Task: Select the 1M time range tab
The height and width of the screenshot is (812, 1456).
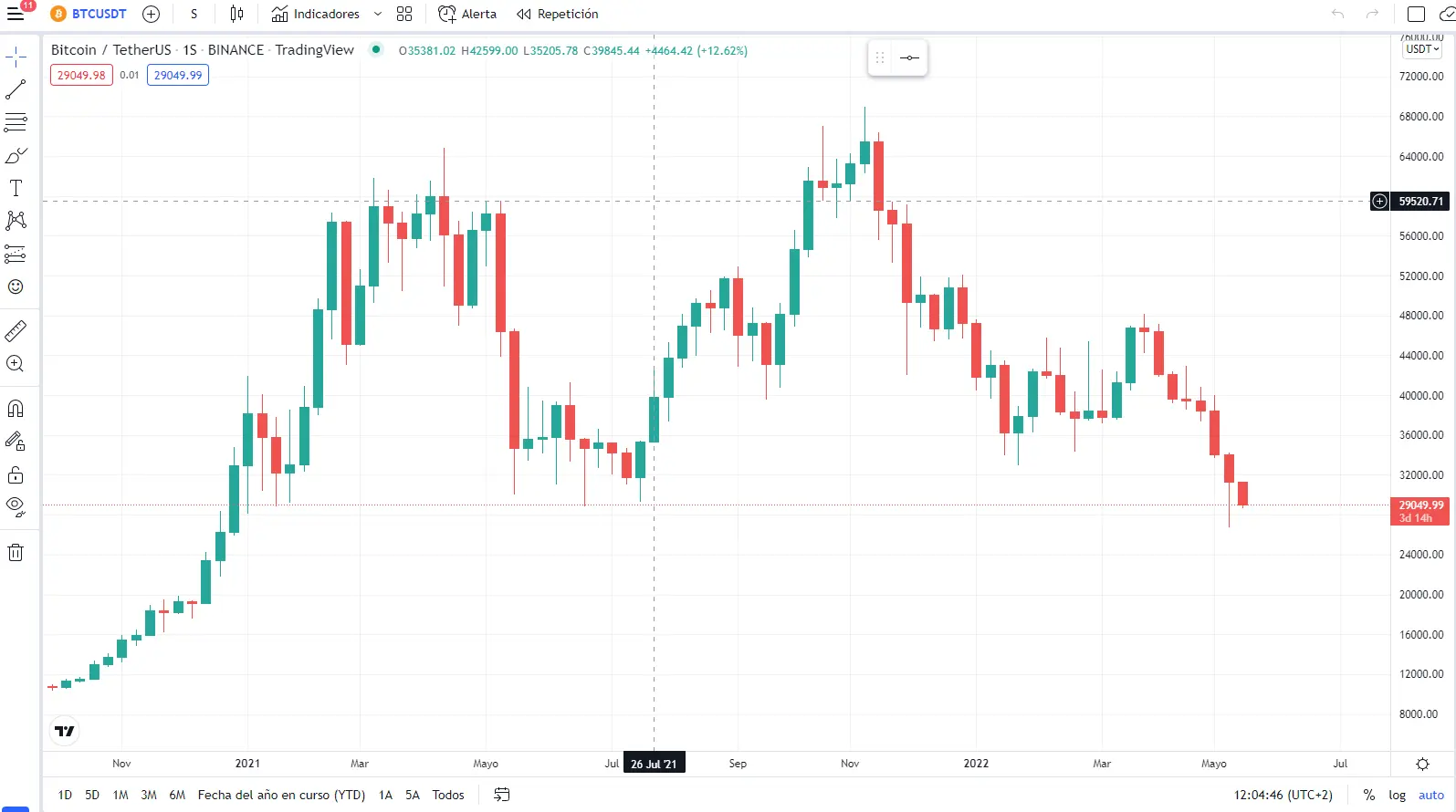Action: (x=120, y=795)
